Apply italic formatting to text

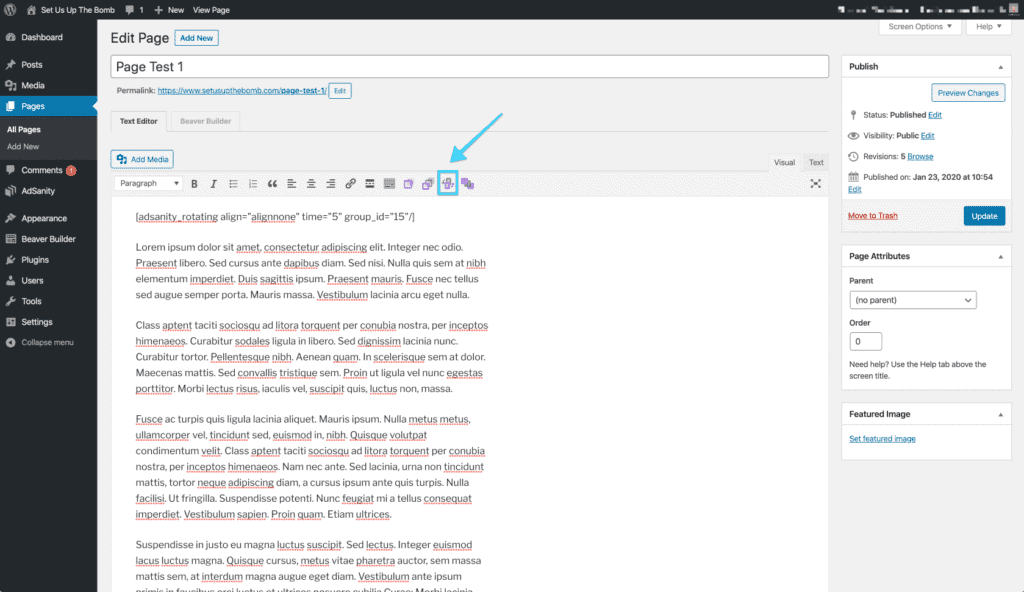click(x=213, y=183)
